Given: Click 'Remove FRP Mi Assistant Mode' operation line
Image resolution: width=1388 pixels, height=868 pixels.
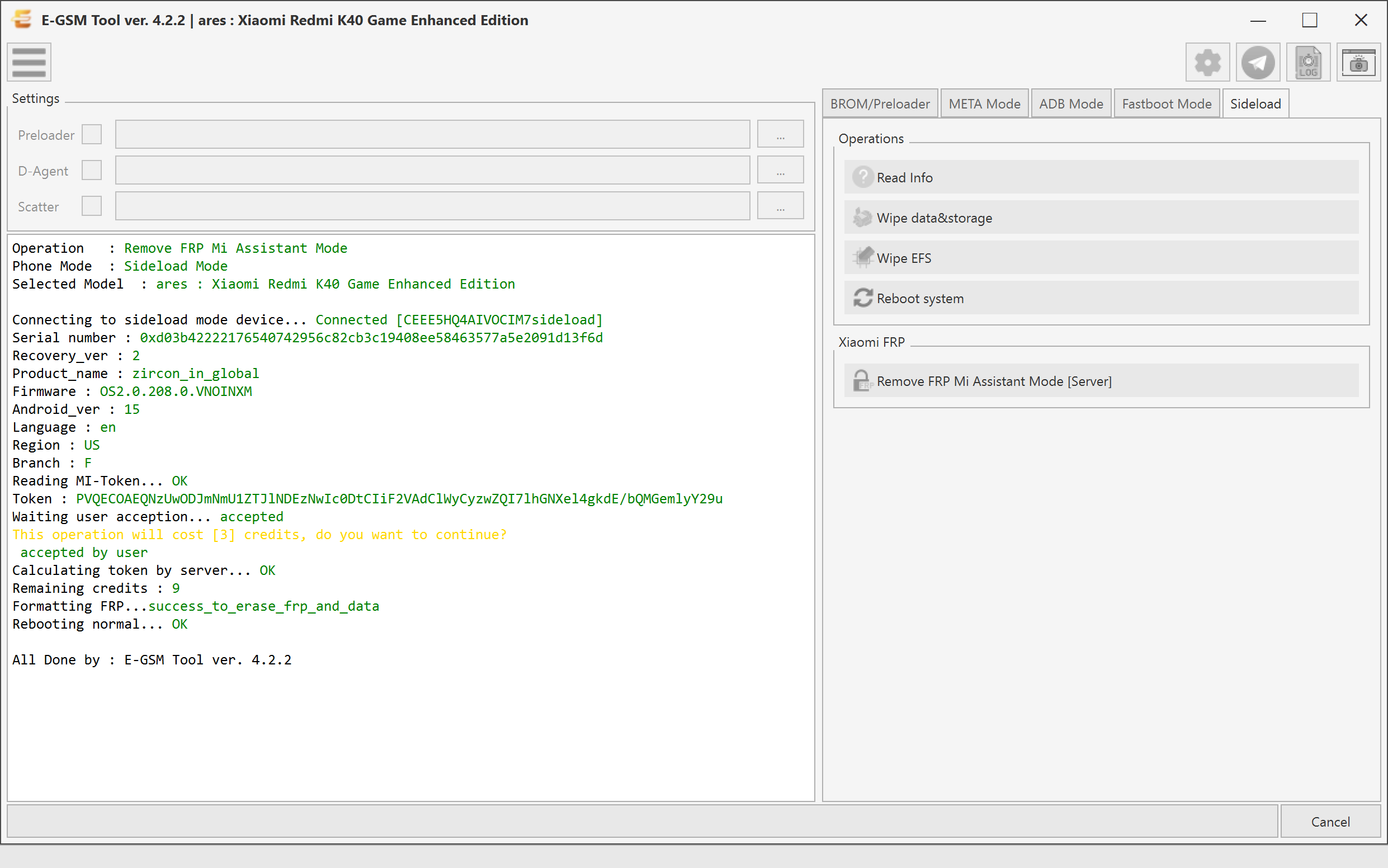Looking at the screenshot, I should 180,248.
